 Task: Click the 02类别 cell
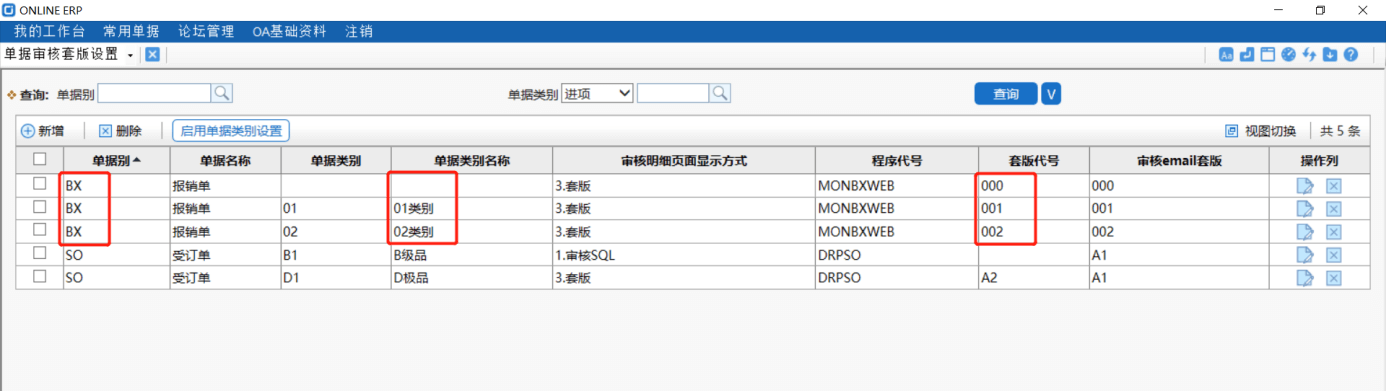click(x=471, y=232)
